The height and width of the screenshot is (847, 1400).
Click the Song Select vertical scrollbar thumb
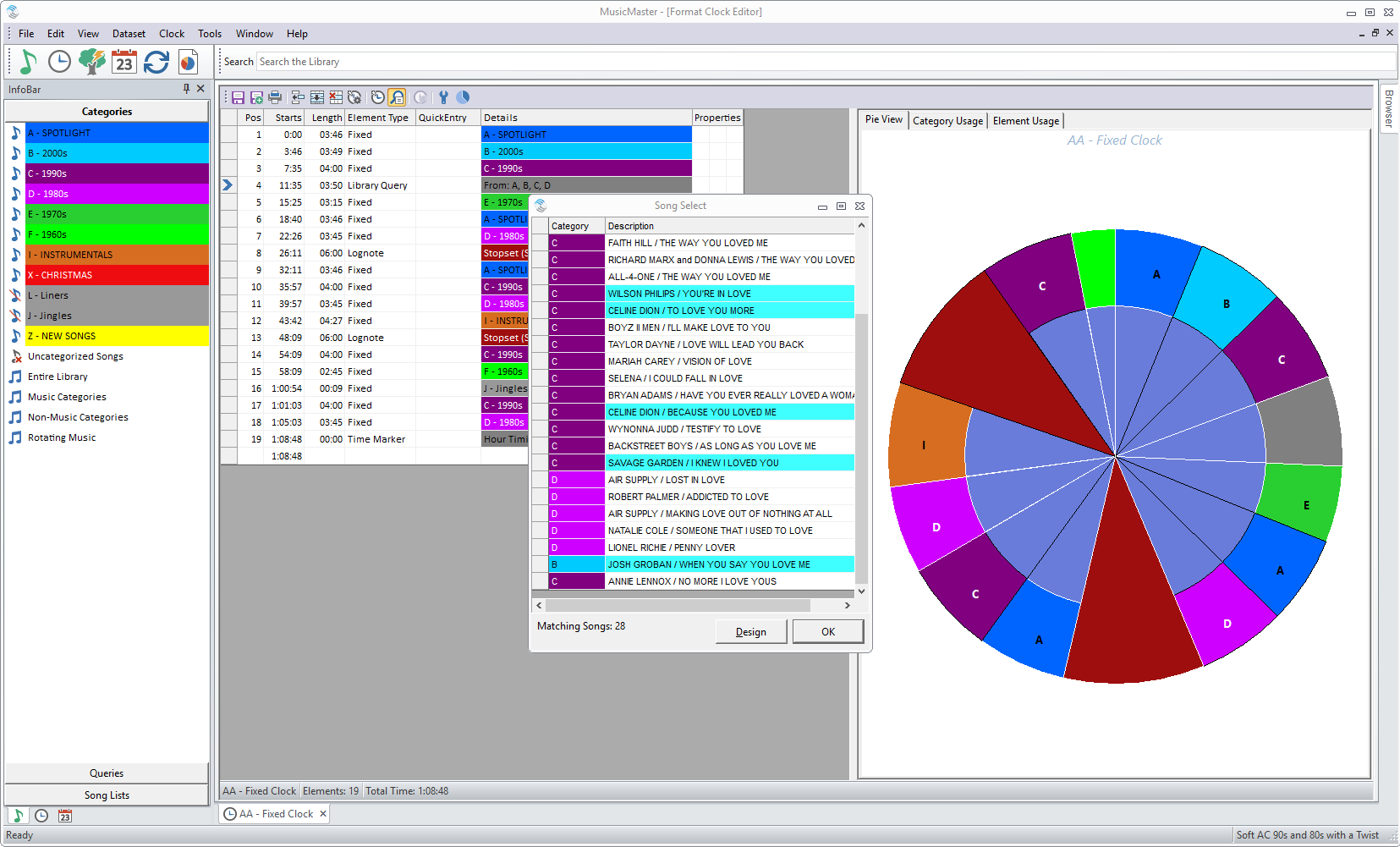[862, 448]
